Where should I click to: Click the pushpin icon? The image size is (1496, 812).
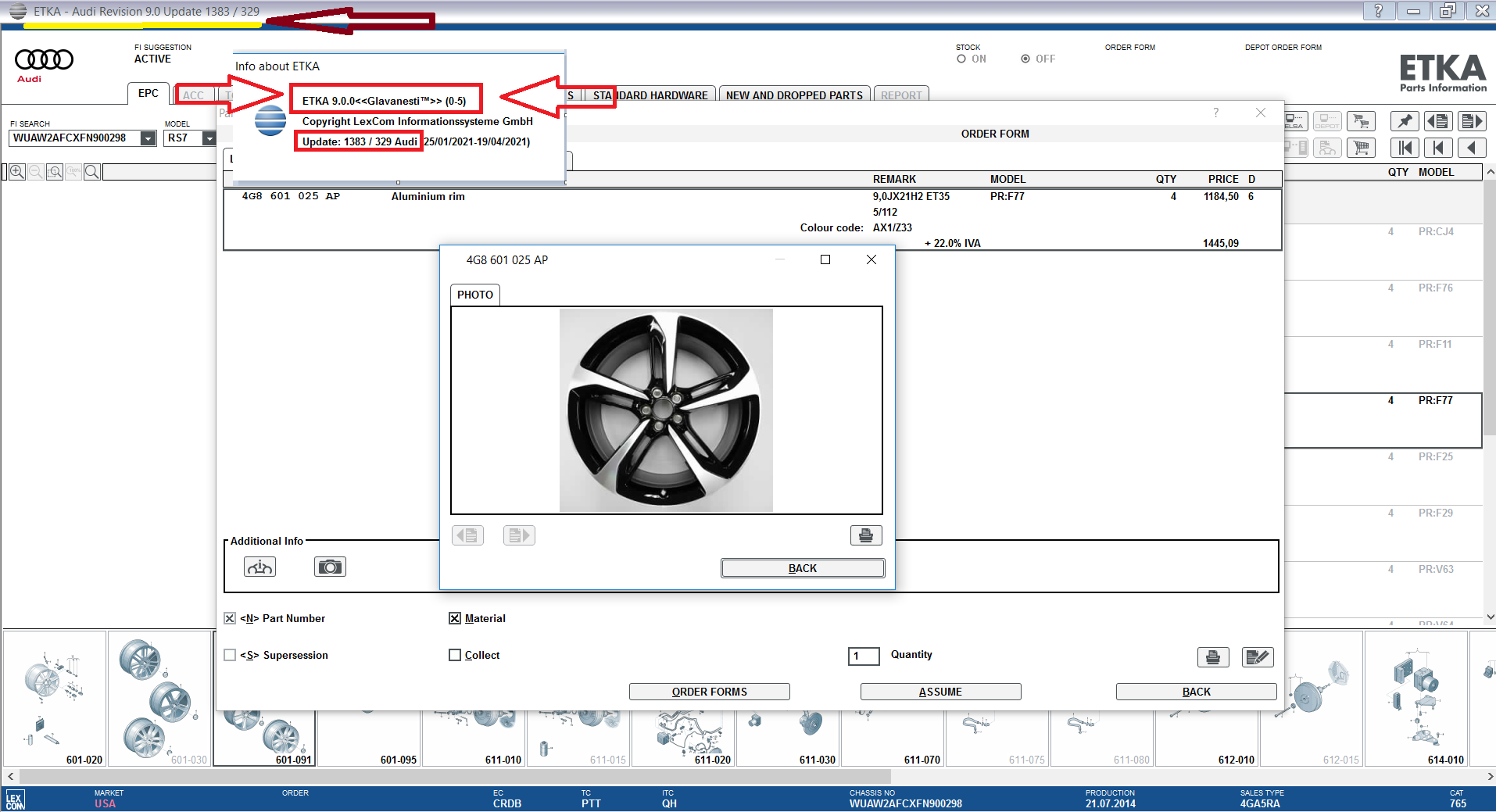(x=1405, y=121)
